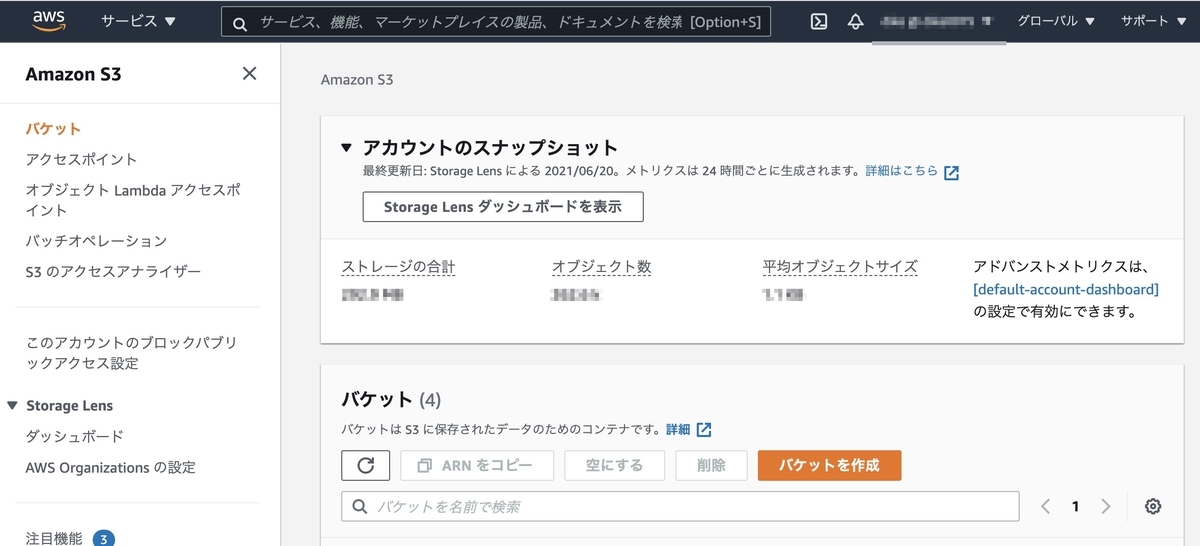Click external-link icon beside バケット 詳細
Viewport: 1200px width, 546px height.
[x=704, y=430]
